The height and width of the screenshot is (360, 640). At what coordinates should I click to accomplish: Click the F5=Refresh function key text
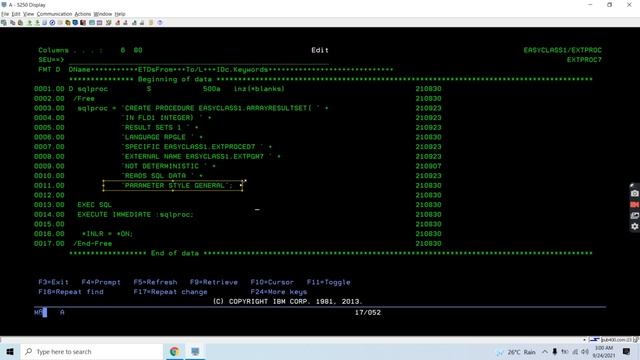click(155, 282)
